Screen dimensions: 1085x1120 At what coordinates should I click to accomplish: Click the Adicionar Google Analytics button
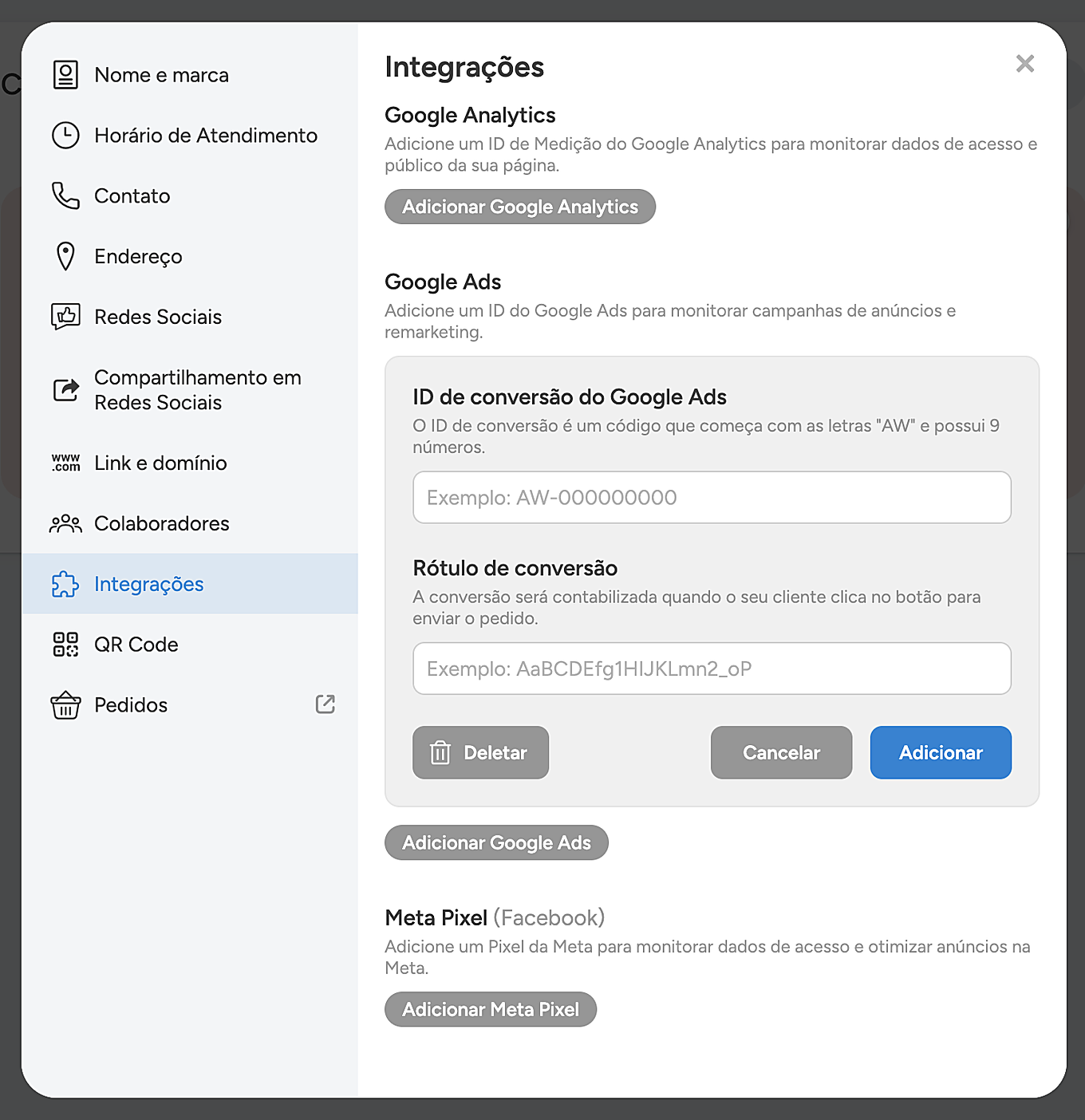pyautogui.click(x=520, y=207)
